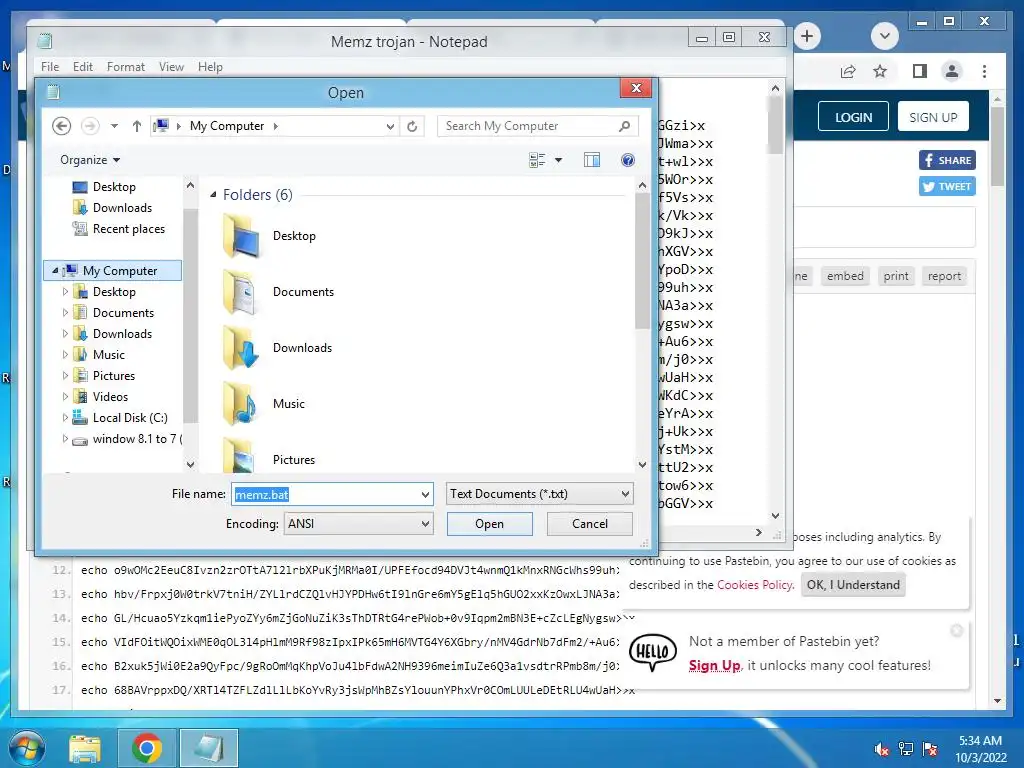Open File Explorer from taskbar

tap(85, 748)
